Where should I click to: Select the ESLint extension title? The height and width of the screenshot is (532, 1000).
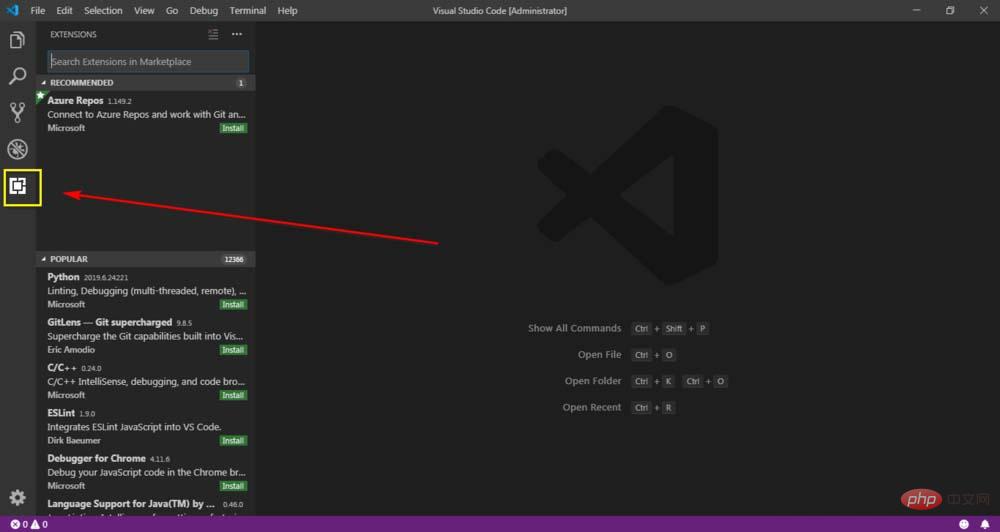coord(61,413)
